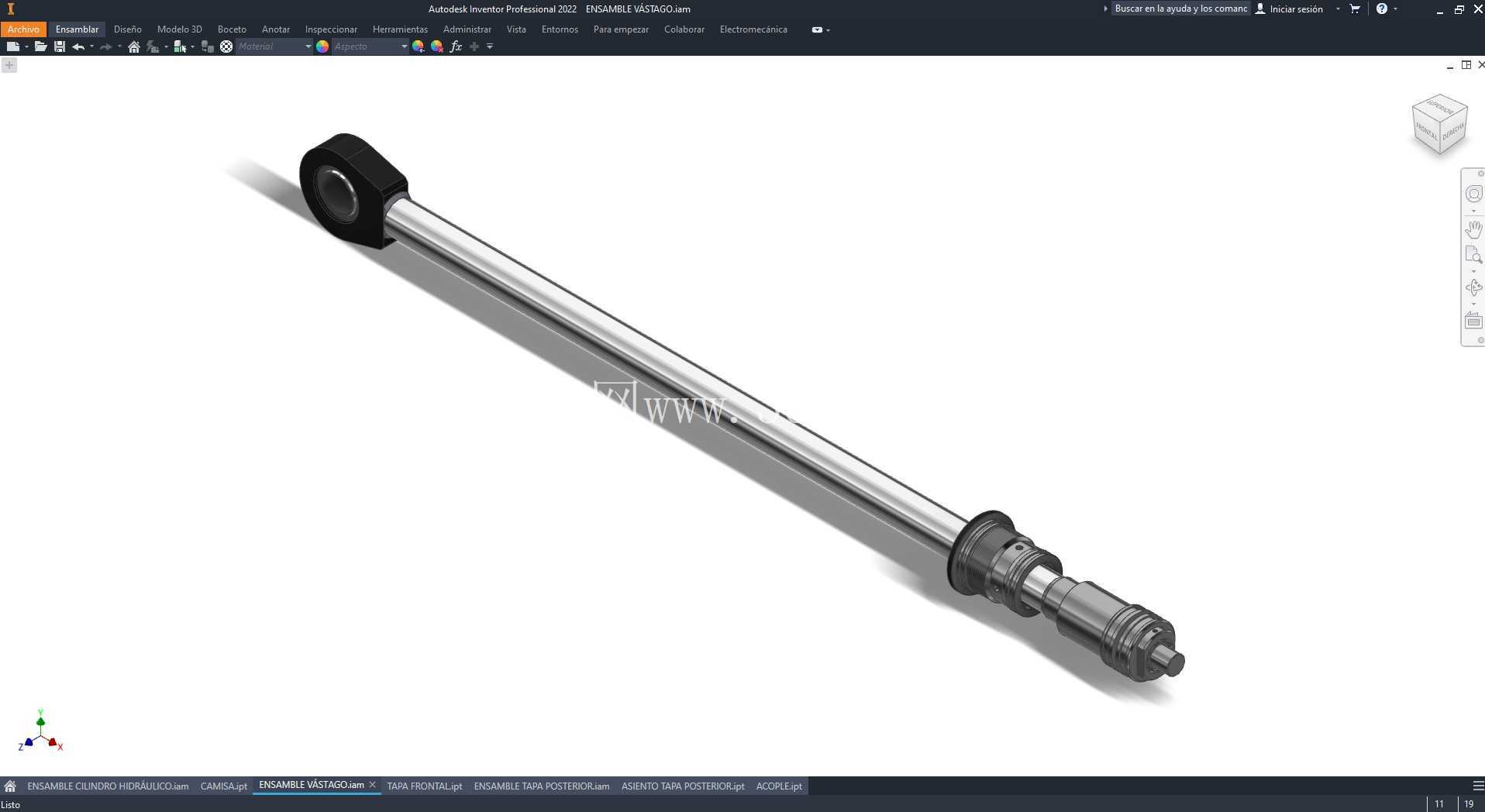Select the Orbit tool in navigation bar
Screen dimensions: 1485x812
(1473, 287)
